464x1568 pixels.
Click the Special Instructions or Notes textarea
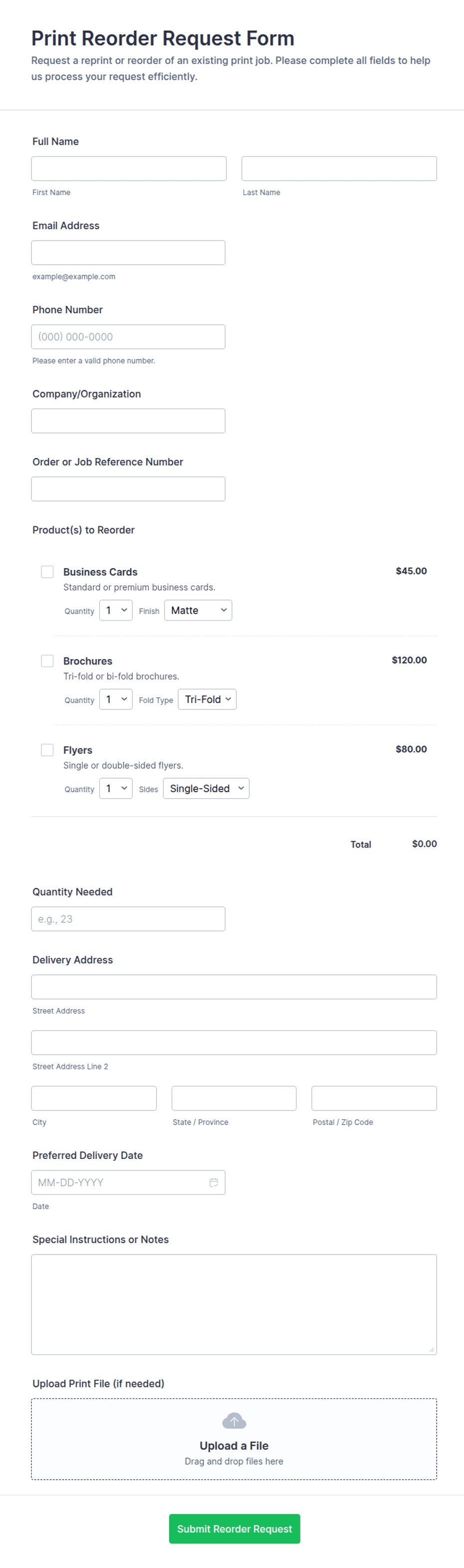click(234, 1304)
